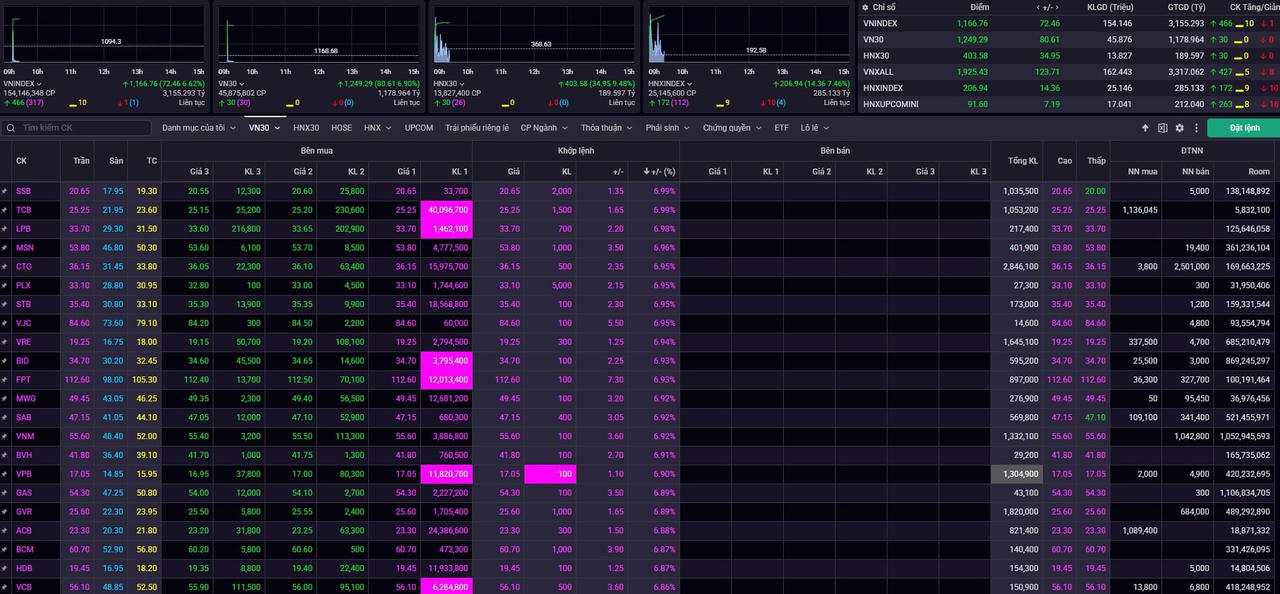Pin the SSB stock row
Image resolution: width=1280 pixels, height=594 pixels.
[x=5, y=191]
